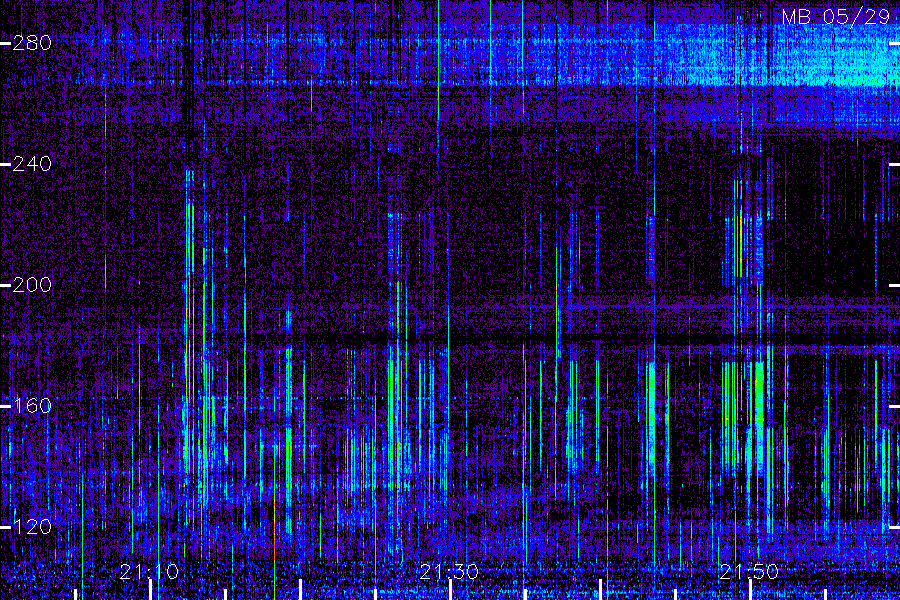This screenshot has width=900, height=600.
Task: Click the 200 frequency axis label
Action: [x=32, y=285]
